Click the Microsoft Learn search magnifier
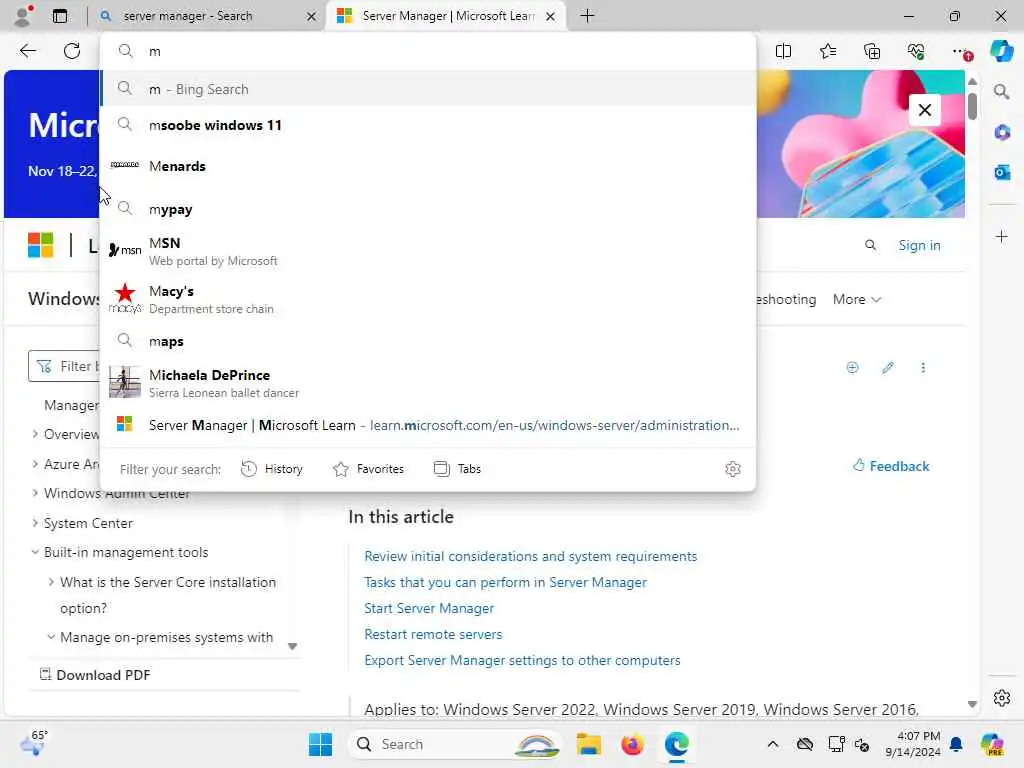 click(870, 245)
